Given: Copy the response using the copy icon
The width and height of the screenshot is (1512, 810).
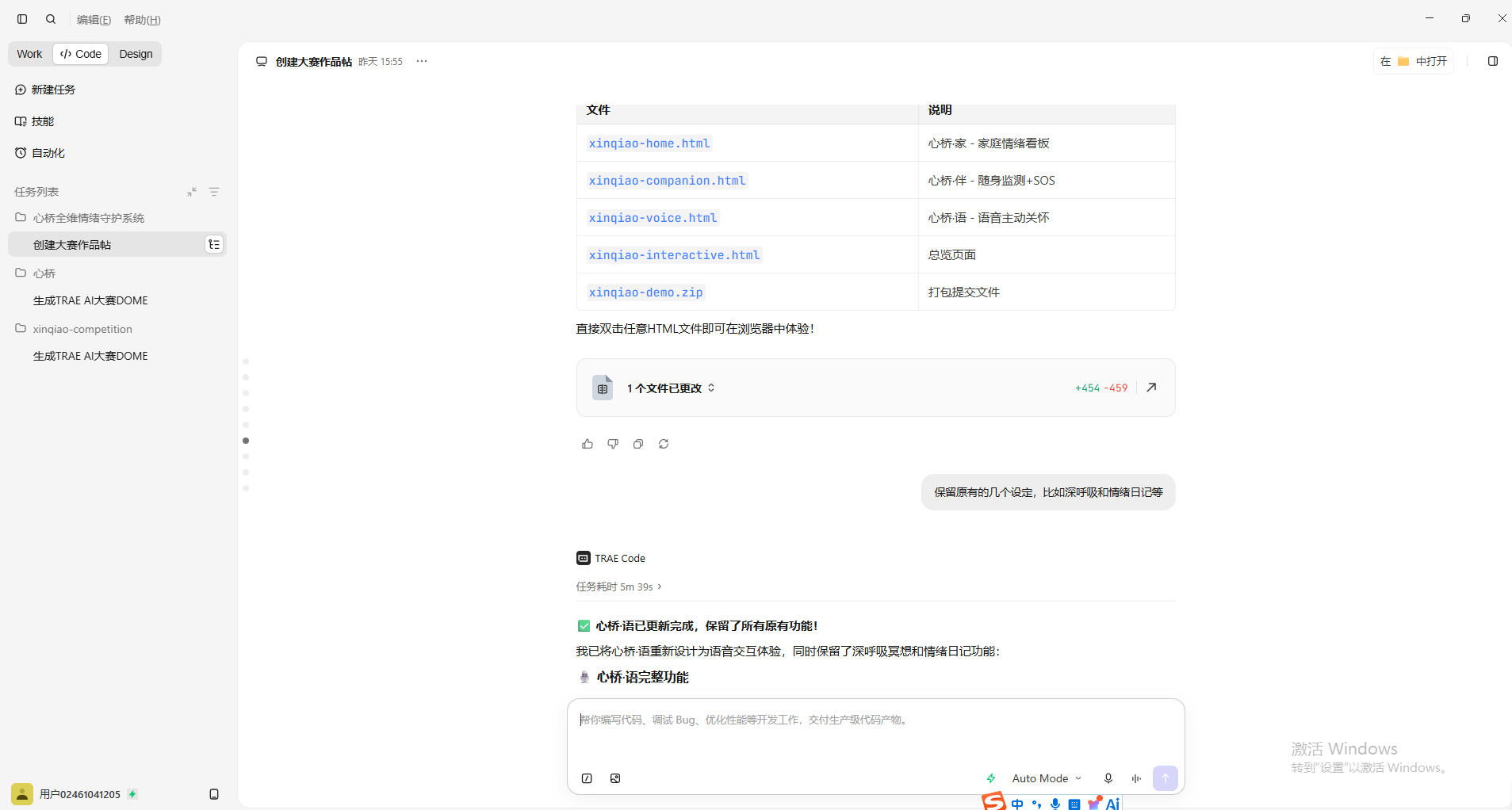Looking at the screenshot, I should [x=638, y=444].
